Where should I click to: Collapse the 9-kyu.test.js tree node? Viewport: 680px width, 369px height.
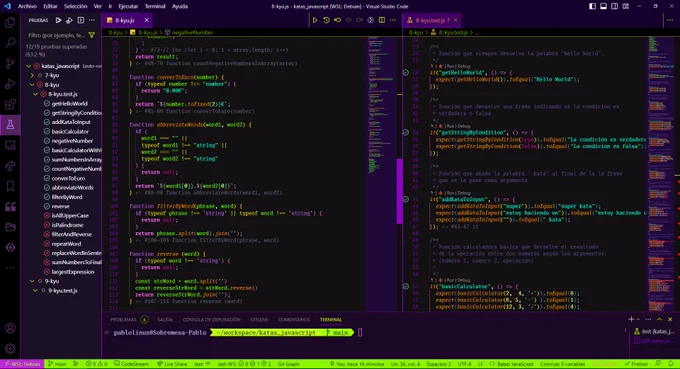(36, 291)
